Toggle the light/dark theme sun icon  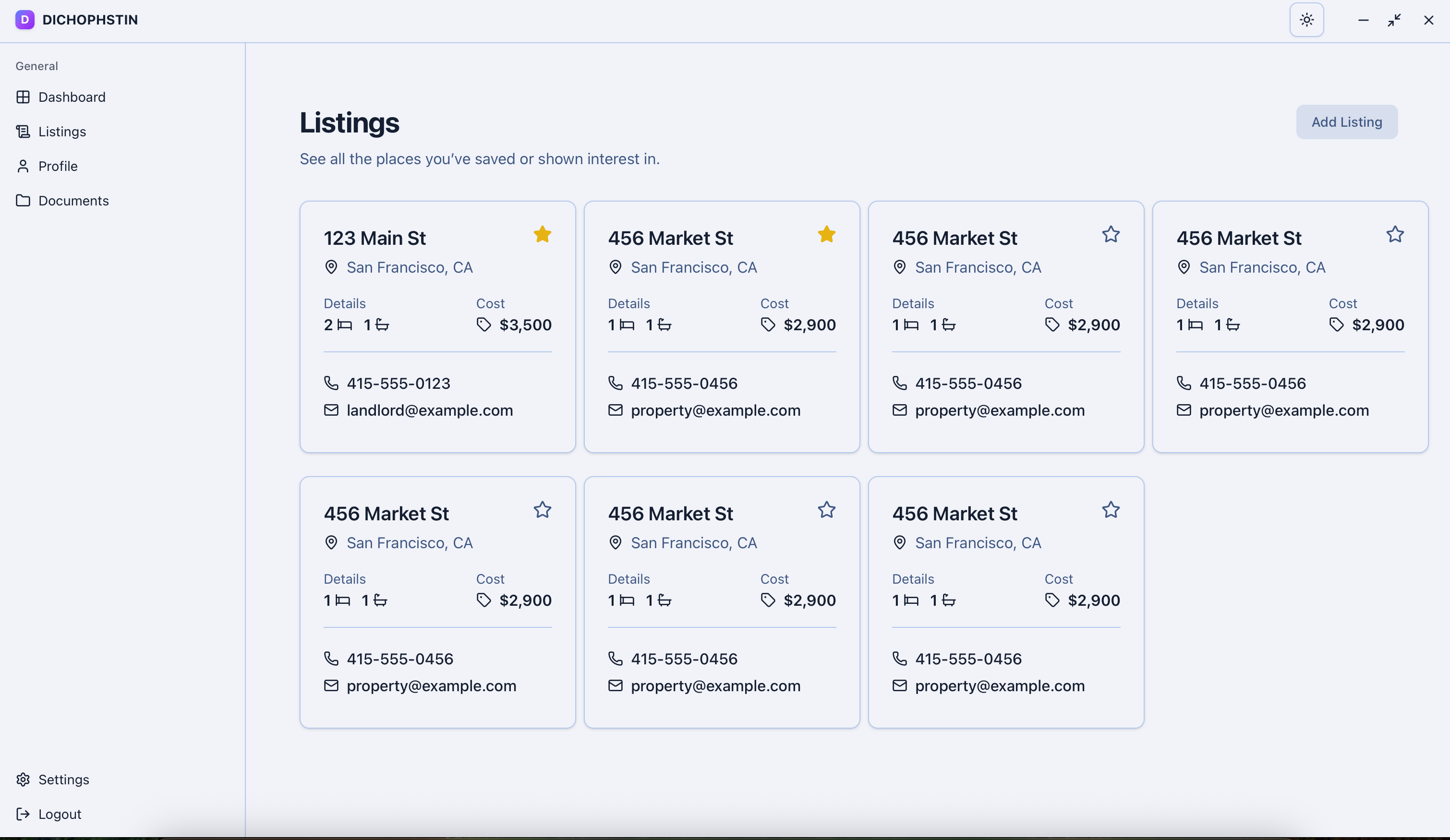1306,20
